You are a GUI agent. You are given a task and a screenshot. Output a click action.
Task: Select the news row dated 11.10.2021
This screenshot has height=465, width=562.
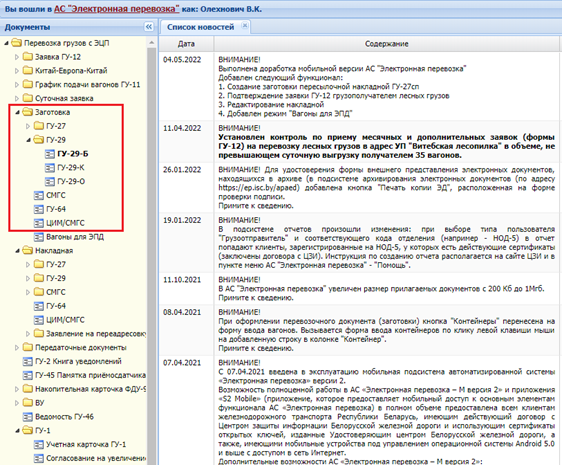(359, 289)
